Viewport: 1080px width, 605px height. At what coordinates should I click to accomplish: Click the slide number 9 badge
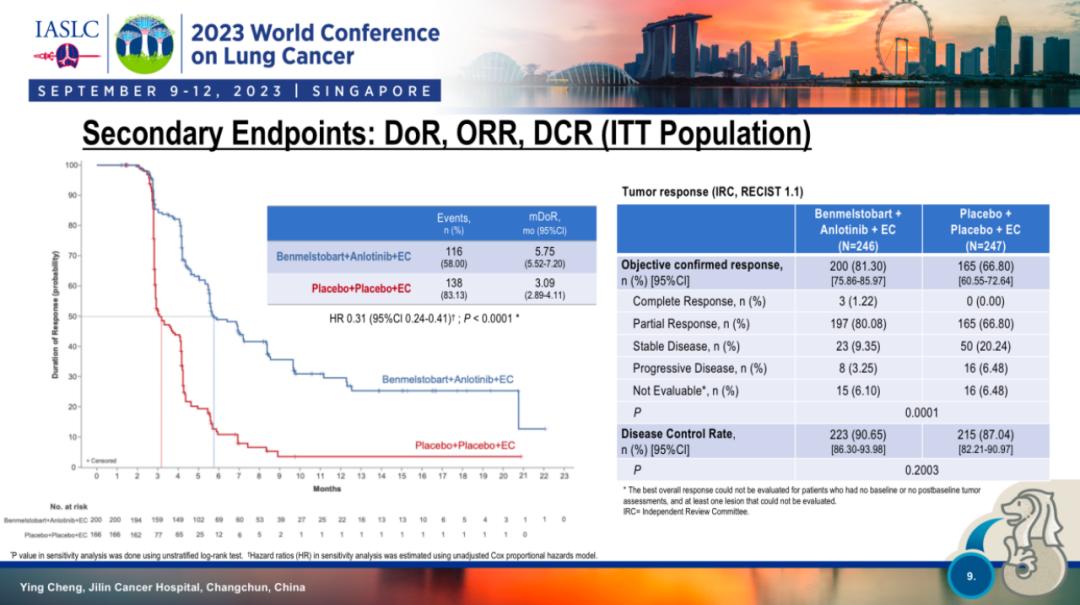(970, 576)
